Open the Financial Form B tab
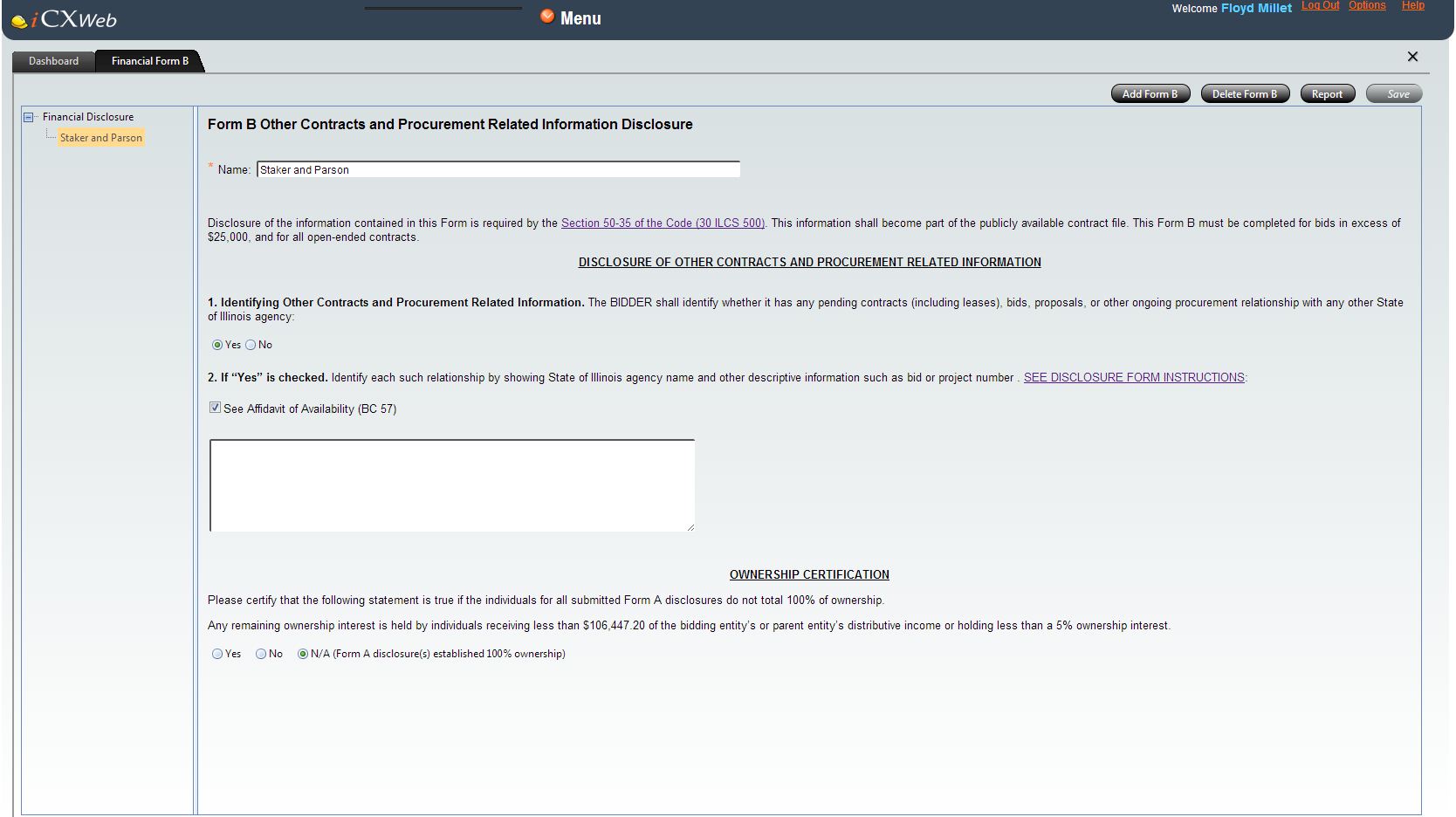 point(149,61)
